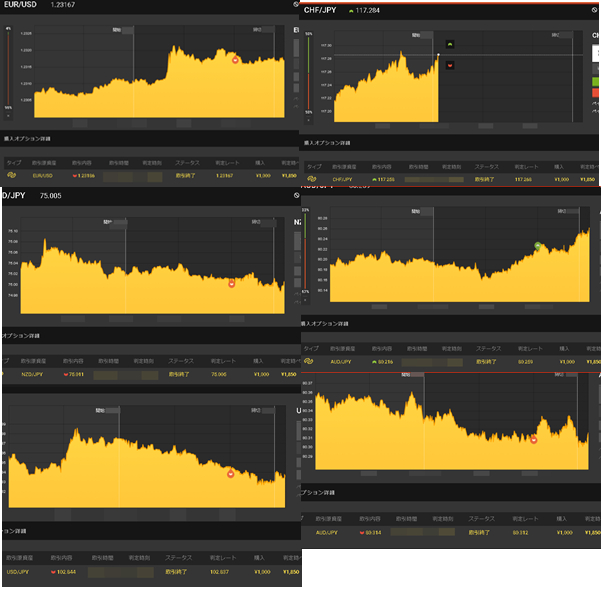Click the green up-arrow icon on CHF/JPY chart

pyautogui.click(x=450, y=45)
